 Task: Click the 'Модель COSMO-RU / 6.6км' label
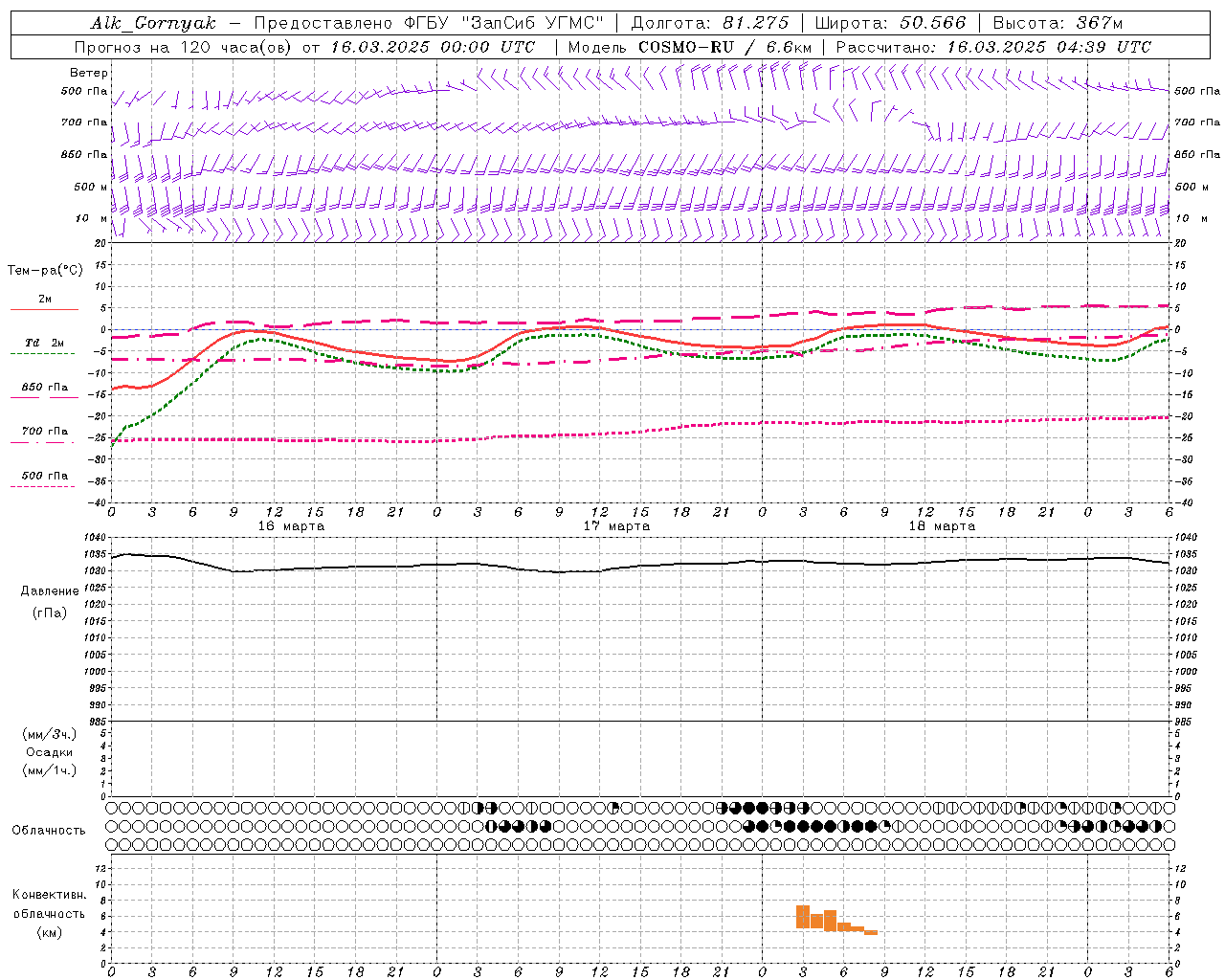[x=689, y=47]
